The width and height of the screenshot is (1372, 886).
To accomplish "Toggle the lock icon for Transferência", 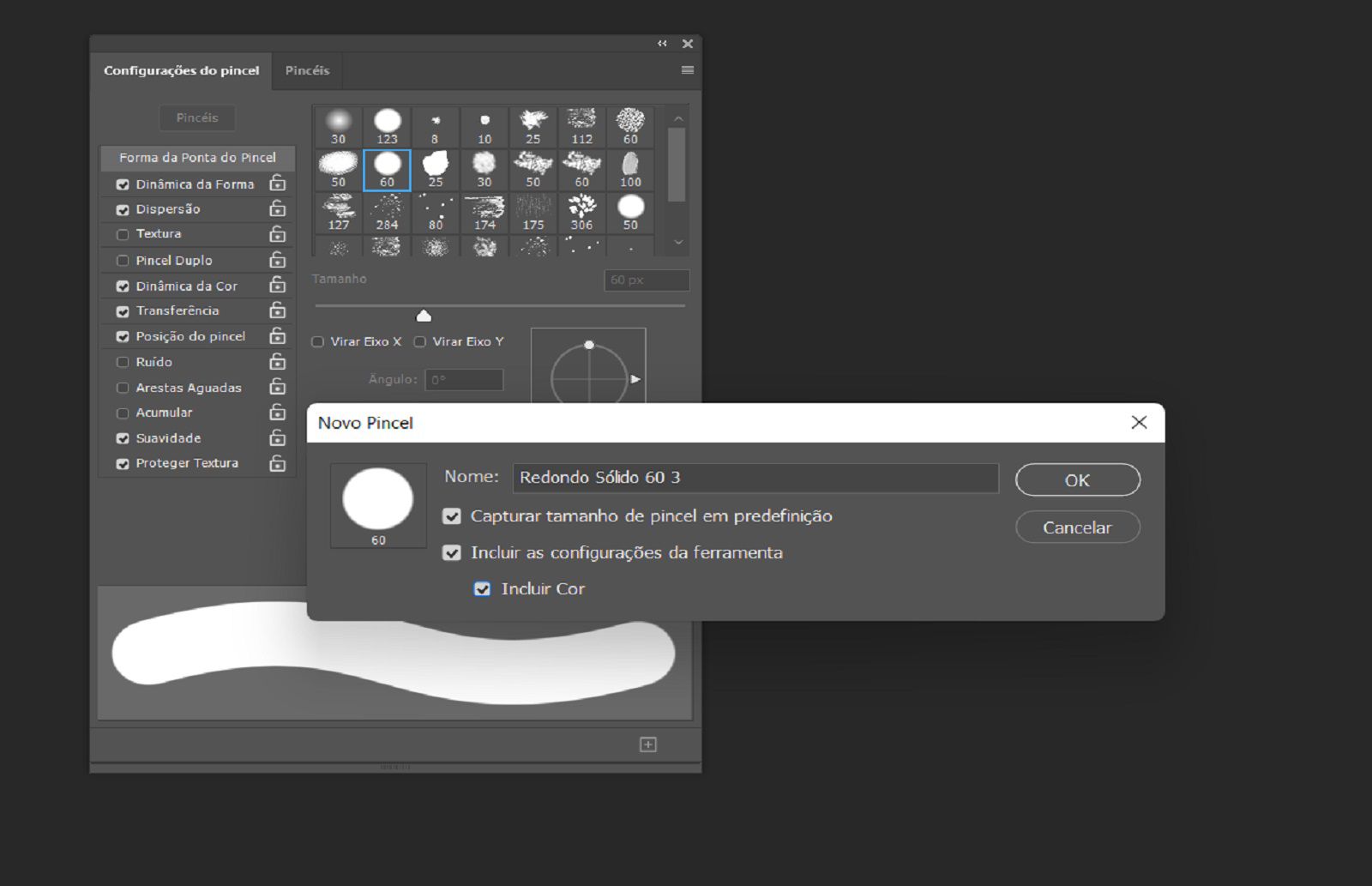I will pyautogui.click(x=277, y=310).
